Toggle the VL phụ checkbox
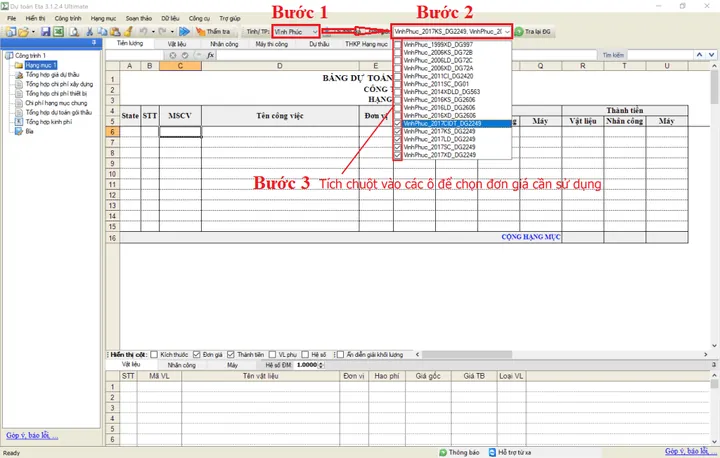 (x=272, y=355)
